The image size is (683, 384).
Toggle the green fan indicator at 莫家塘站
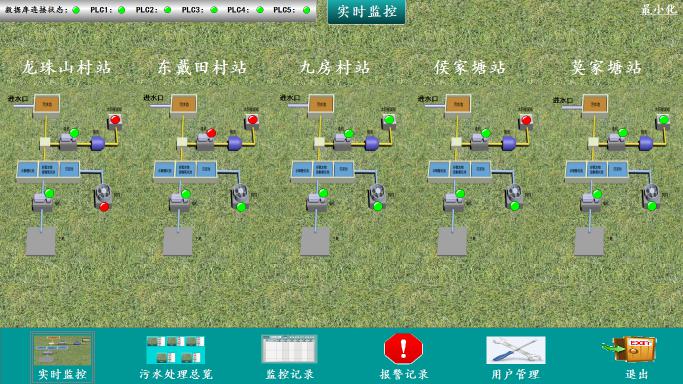tap(652, 206)
